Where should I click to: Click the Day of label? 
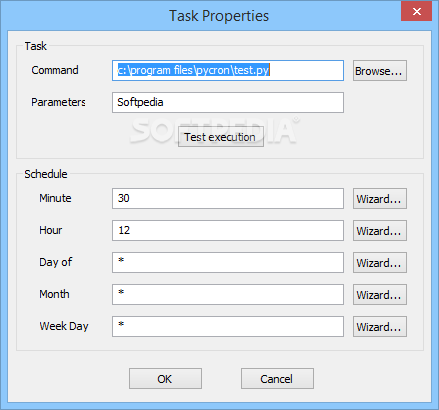click(56, 262)
